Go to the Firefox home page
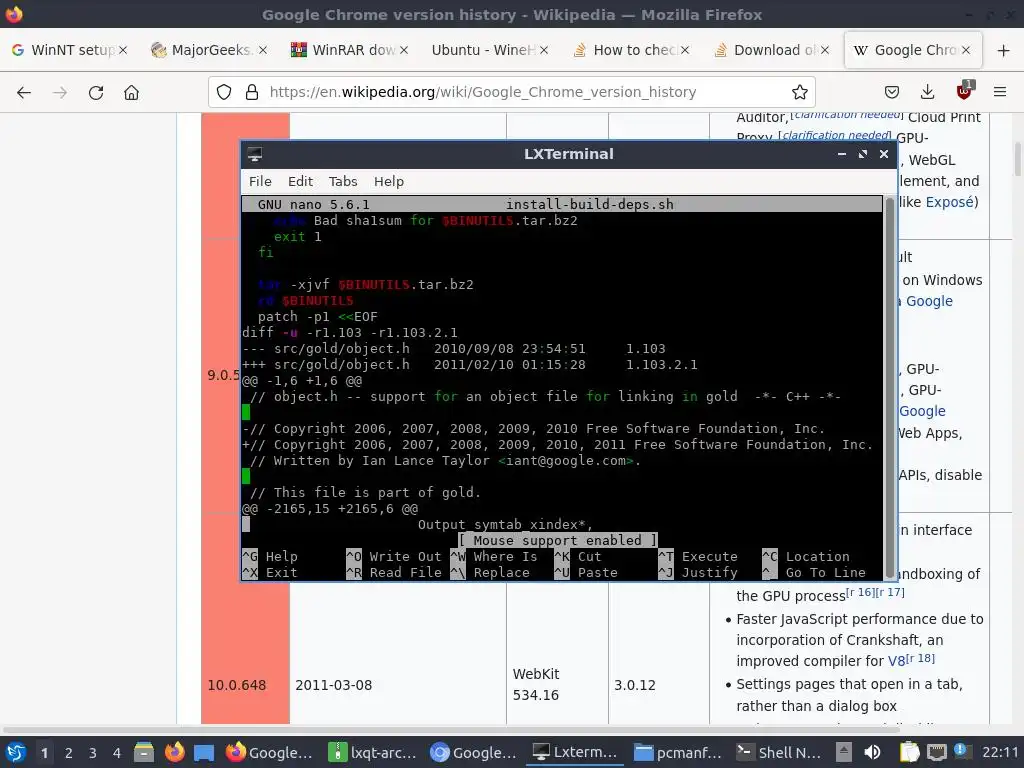The image size is (1024, 768). click(x=131, y=92)
